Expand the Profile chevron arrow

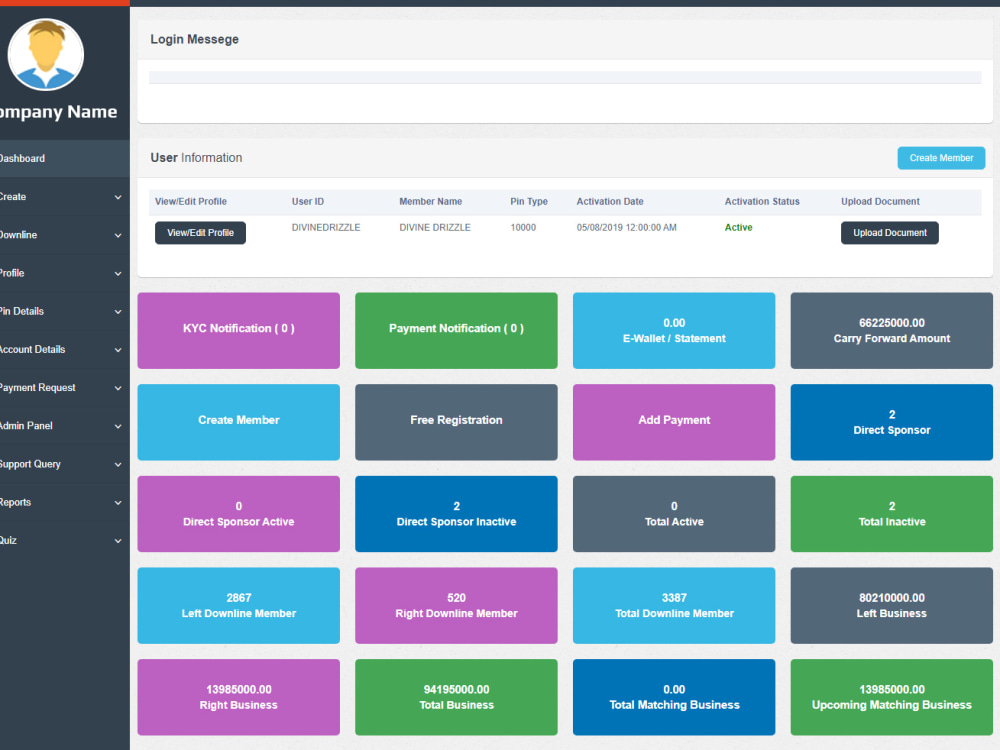tap(118, 274)
